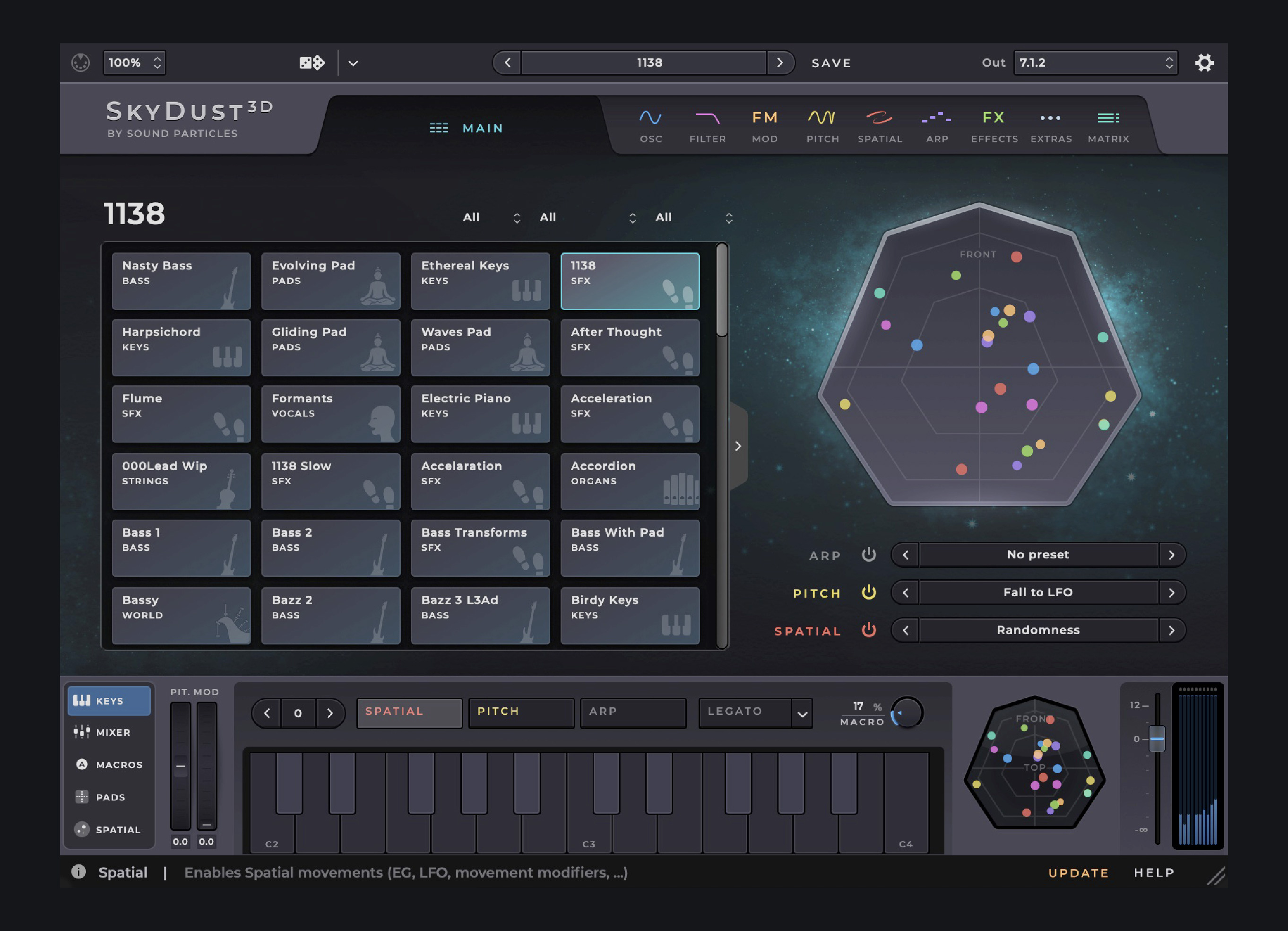
Task: Click the small spatial hexagon thumbnail
Action: point(1035,763)
